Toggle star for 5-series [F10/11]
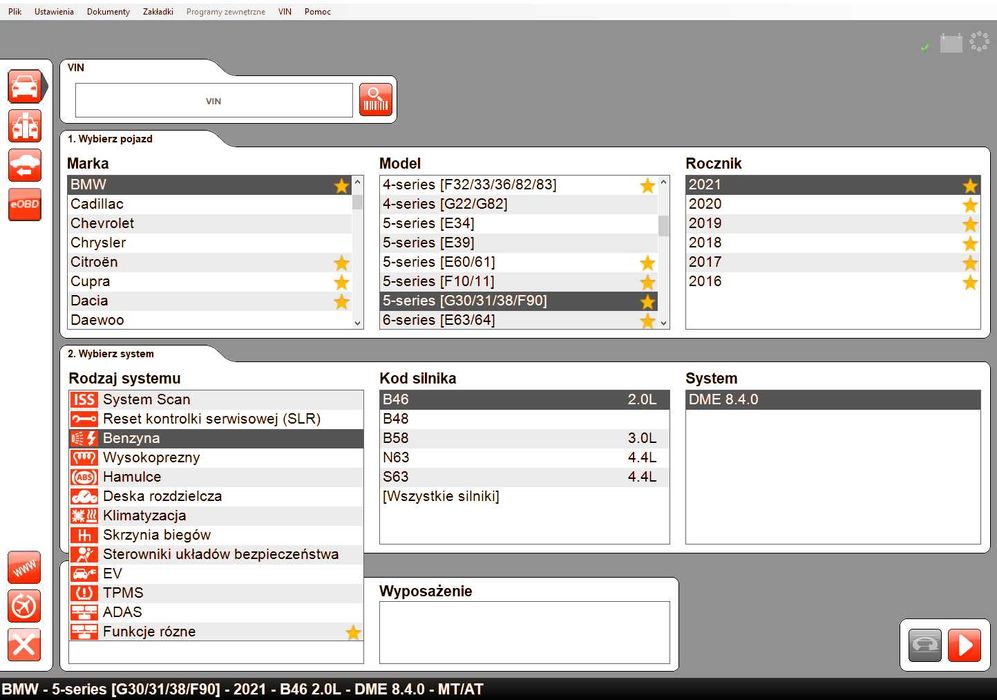This screenshot has height=700, width=997. [x=647, y=282]
